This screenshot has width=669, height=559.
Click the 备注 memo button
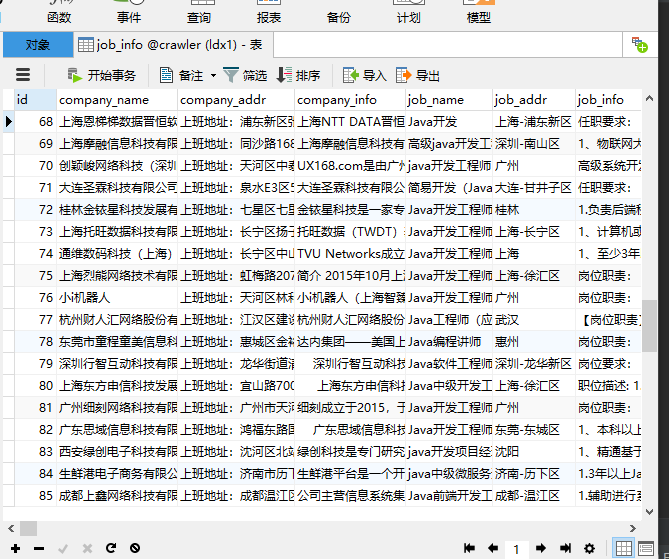pos(182,76)
